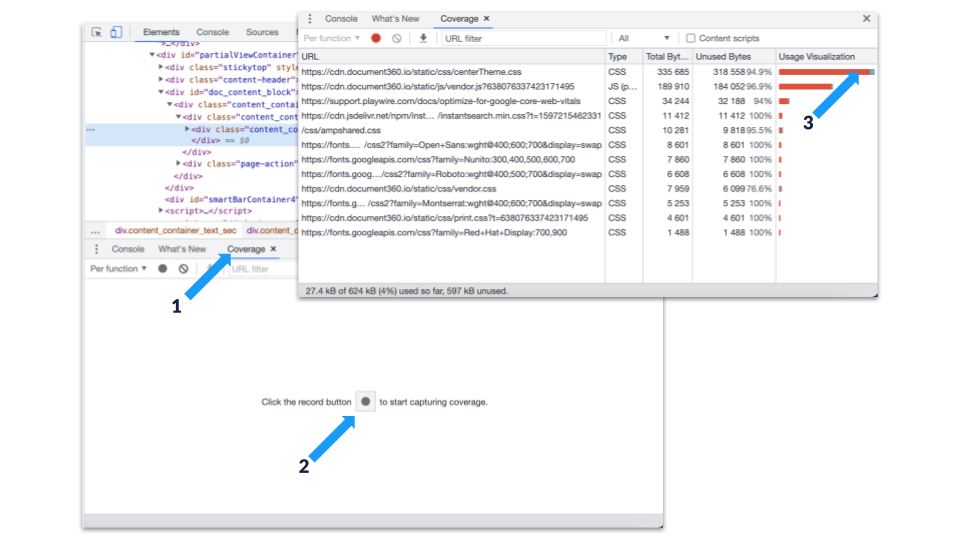Click the clear coverage icon in front panel

coord(397,38)
